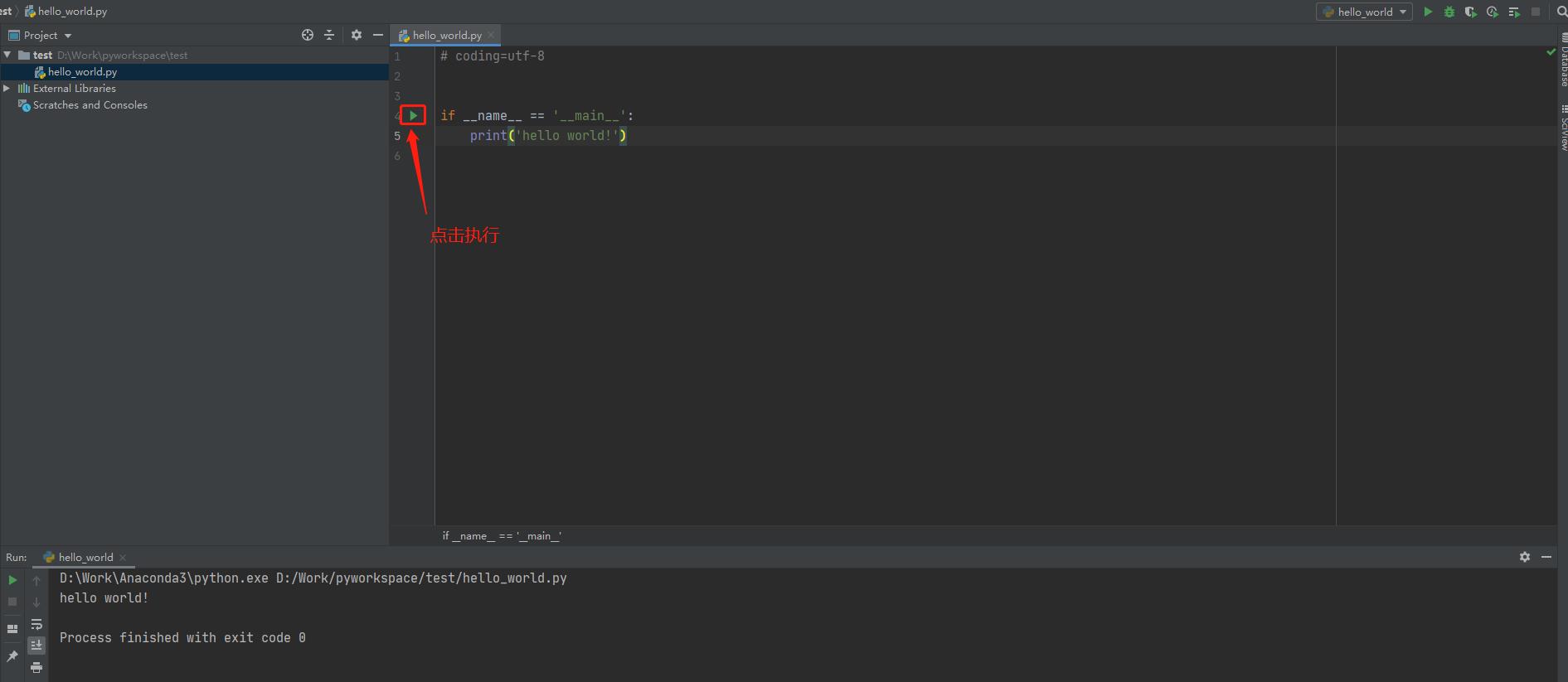
Task: Click the gutter run arrow at line 4
Action: coord(413,115)
